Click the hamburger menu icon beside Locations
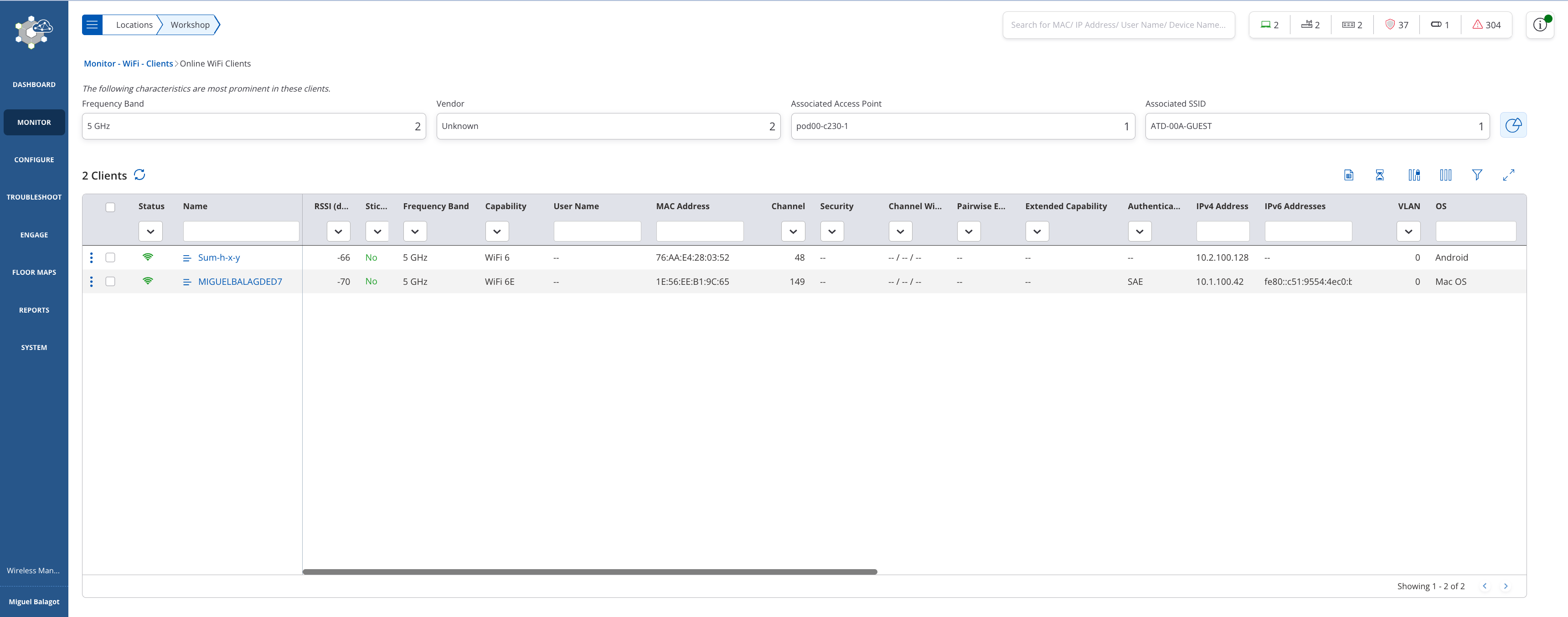This screenshot has width=1568, height=617. click(92, 25)
